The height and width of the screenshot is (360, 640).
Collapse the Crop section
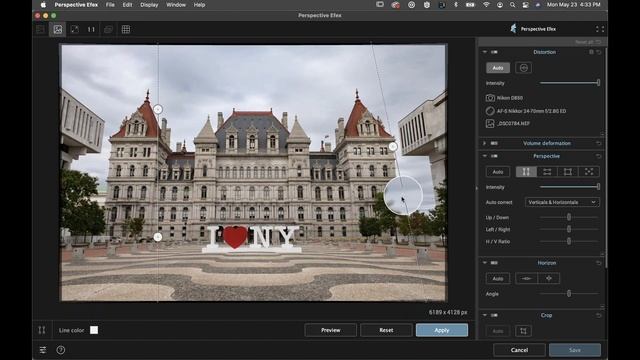pyautogui.click(x=484, y=315)
